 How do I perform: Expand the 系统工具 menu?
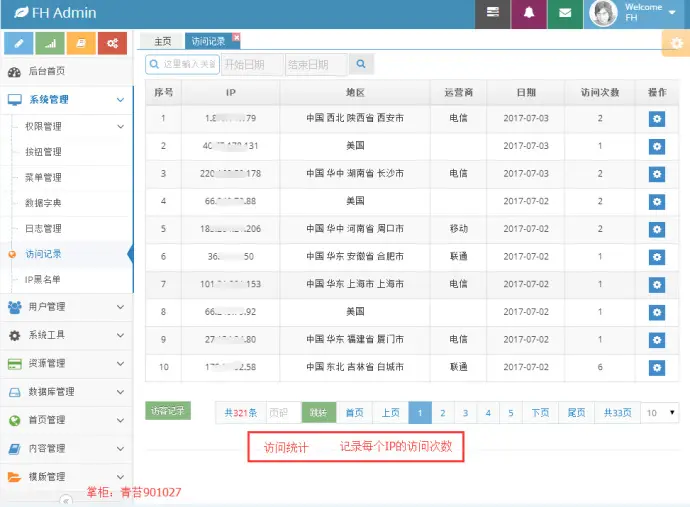[x=66, y=336]
